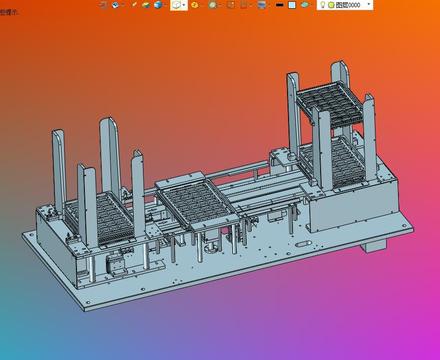Toggle the light blue square background icon

[292, 5]
